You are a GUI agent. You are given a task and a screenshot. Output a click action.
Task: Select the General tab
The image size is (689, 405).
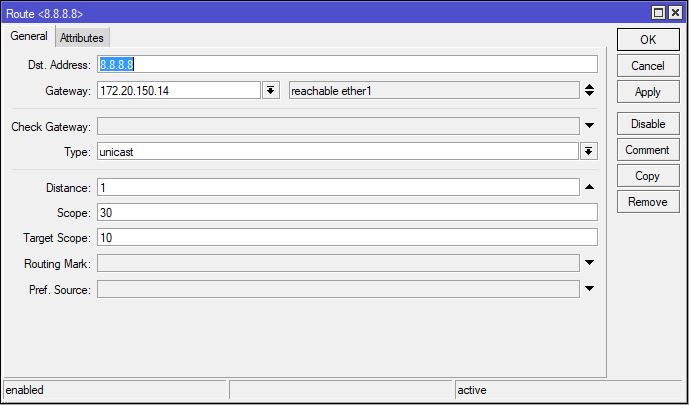click(29, 36)
